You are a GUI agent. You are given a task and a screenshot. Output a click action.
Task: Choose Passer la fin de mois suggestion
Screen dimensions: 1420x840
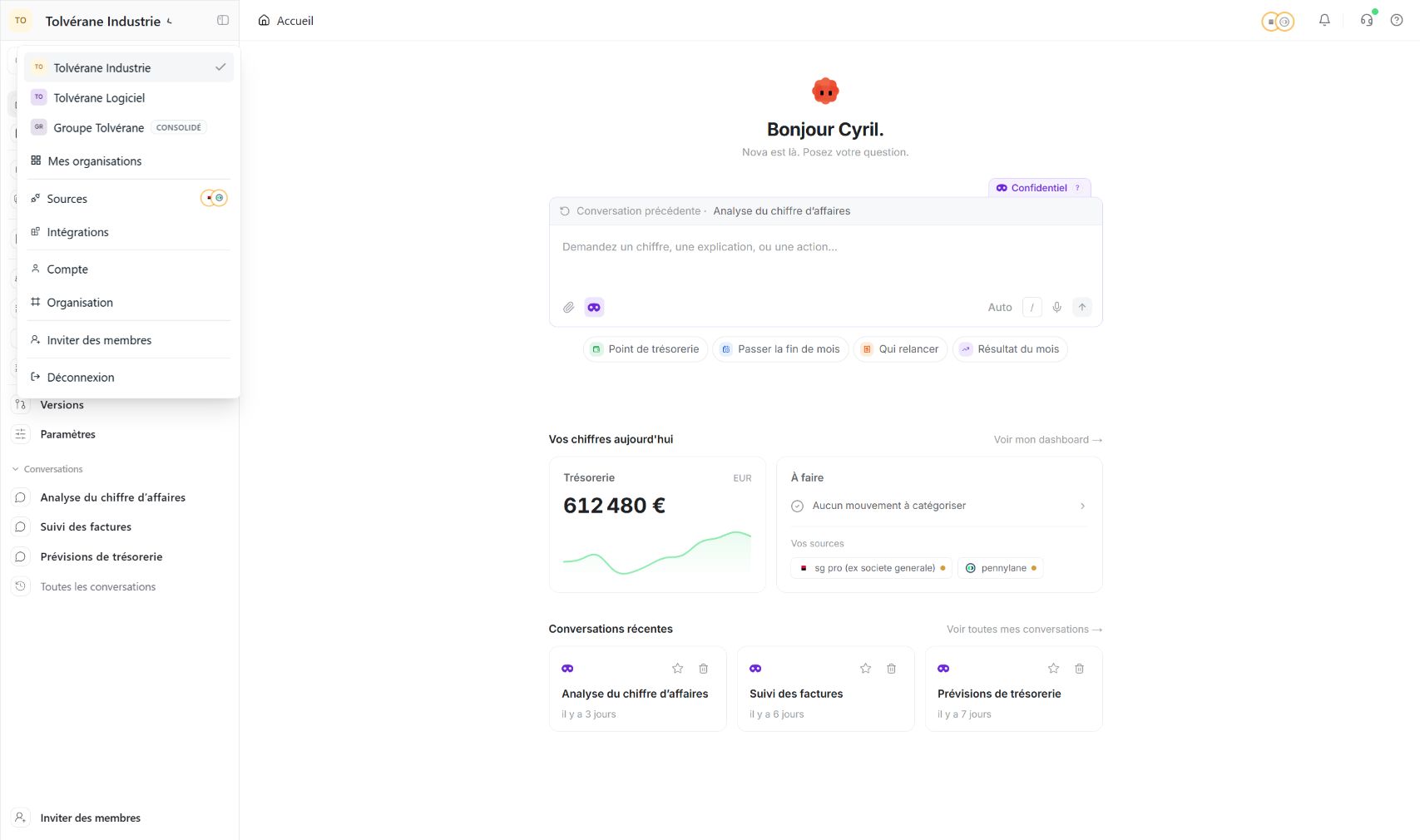780,349
